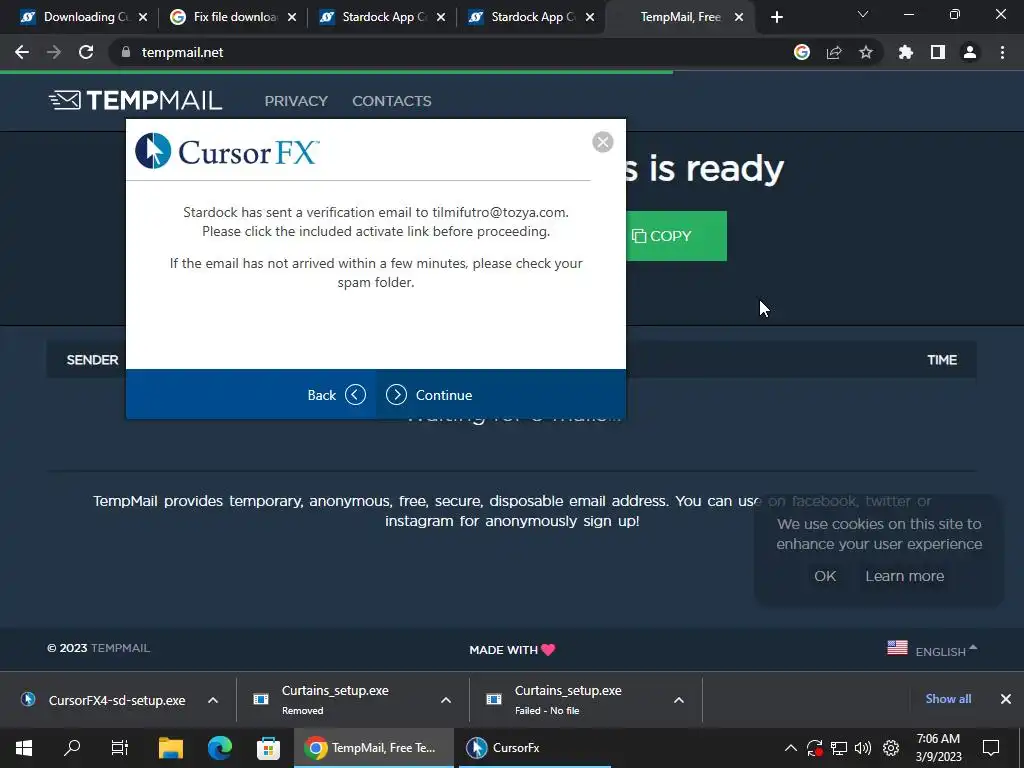Launch Microsoft Edge from the taskbar
Viewport: 1024px width, 768px height.
click(x=219, y=748)
